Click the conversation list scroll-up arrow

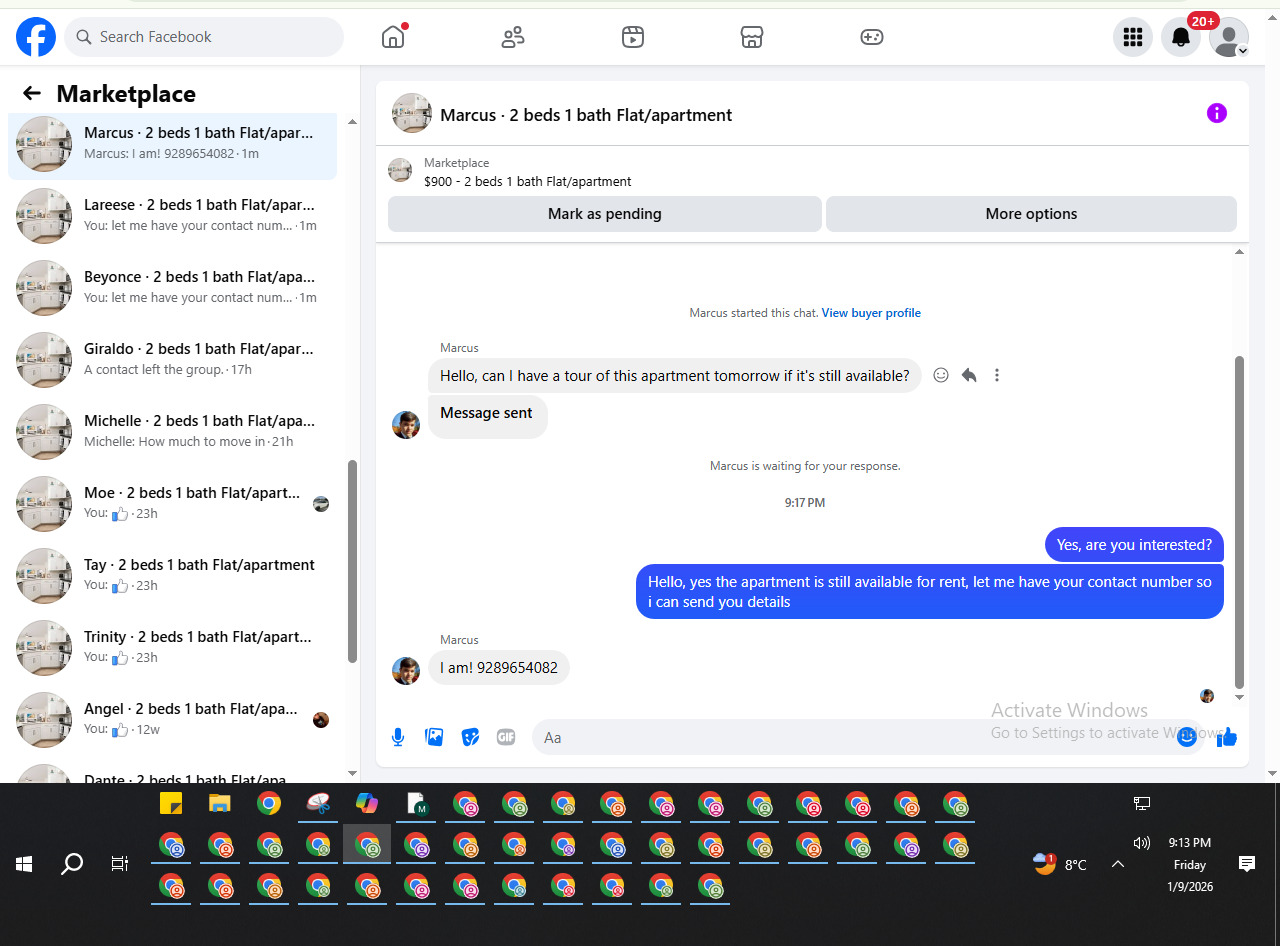tap(352, 122)
